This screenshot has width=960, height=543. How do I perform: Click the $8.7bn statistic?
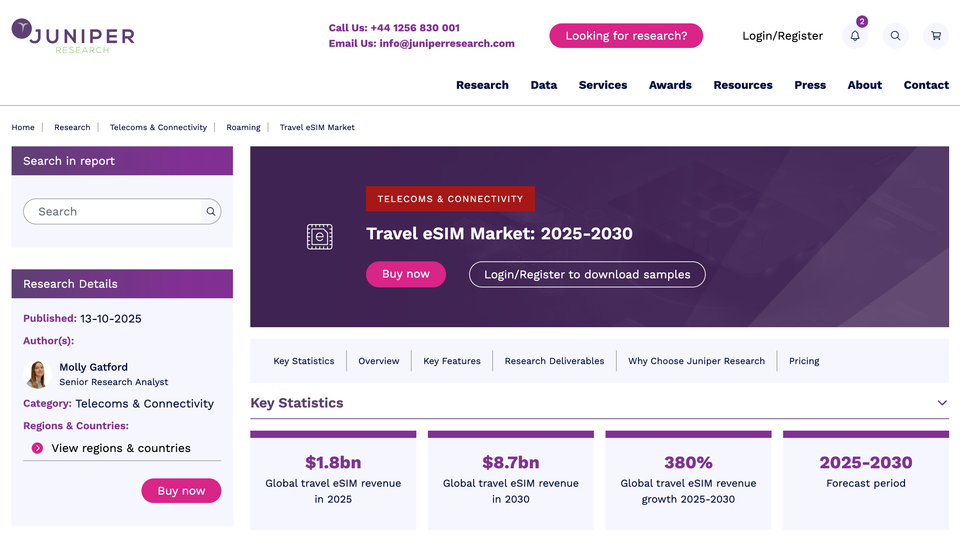[x=511, y=462]
